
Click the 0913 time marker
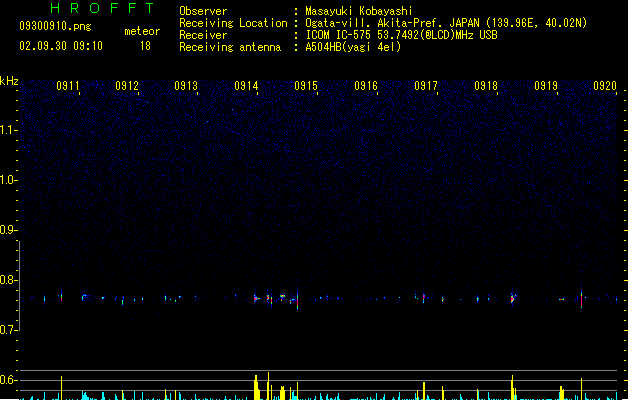point(186,86)
